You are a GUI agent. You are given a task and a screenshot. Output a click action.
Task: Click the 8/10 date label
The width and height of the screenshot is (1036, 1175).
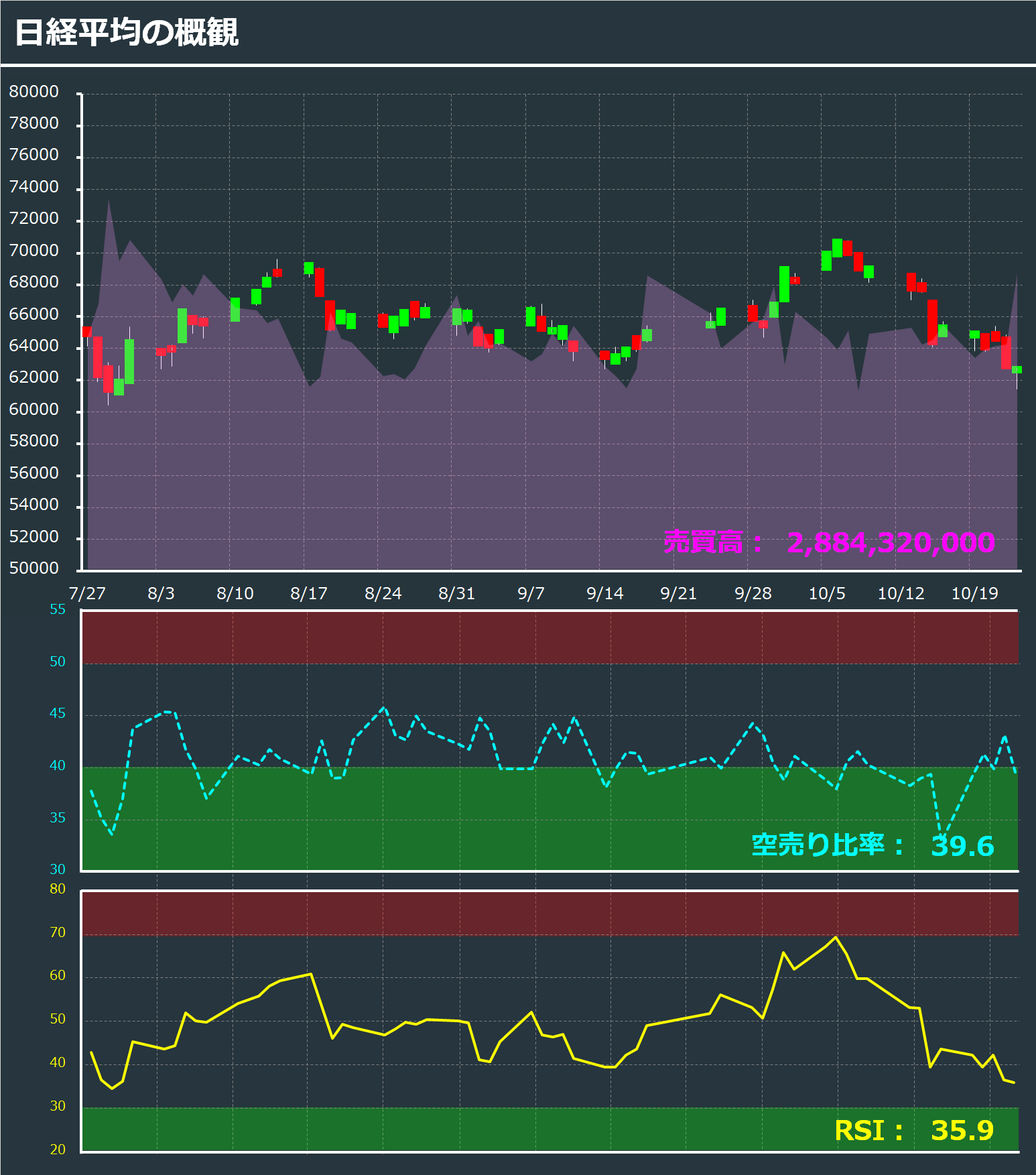(x=235, y=593)
